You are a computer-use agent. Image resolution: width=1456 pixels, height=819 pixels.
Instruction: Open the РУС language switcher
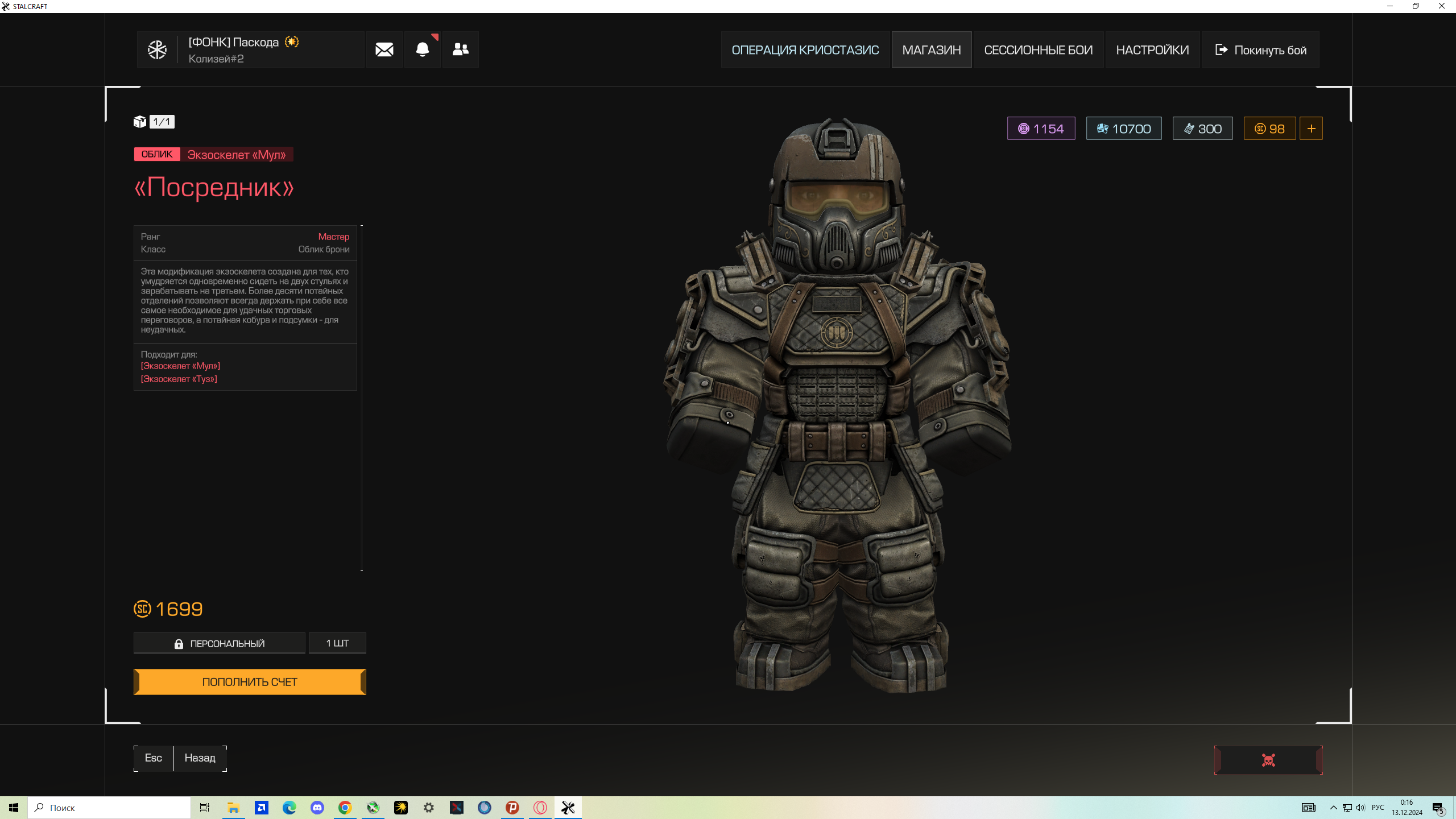pos(1378,808)
